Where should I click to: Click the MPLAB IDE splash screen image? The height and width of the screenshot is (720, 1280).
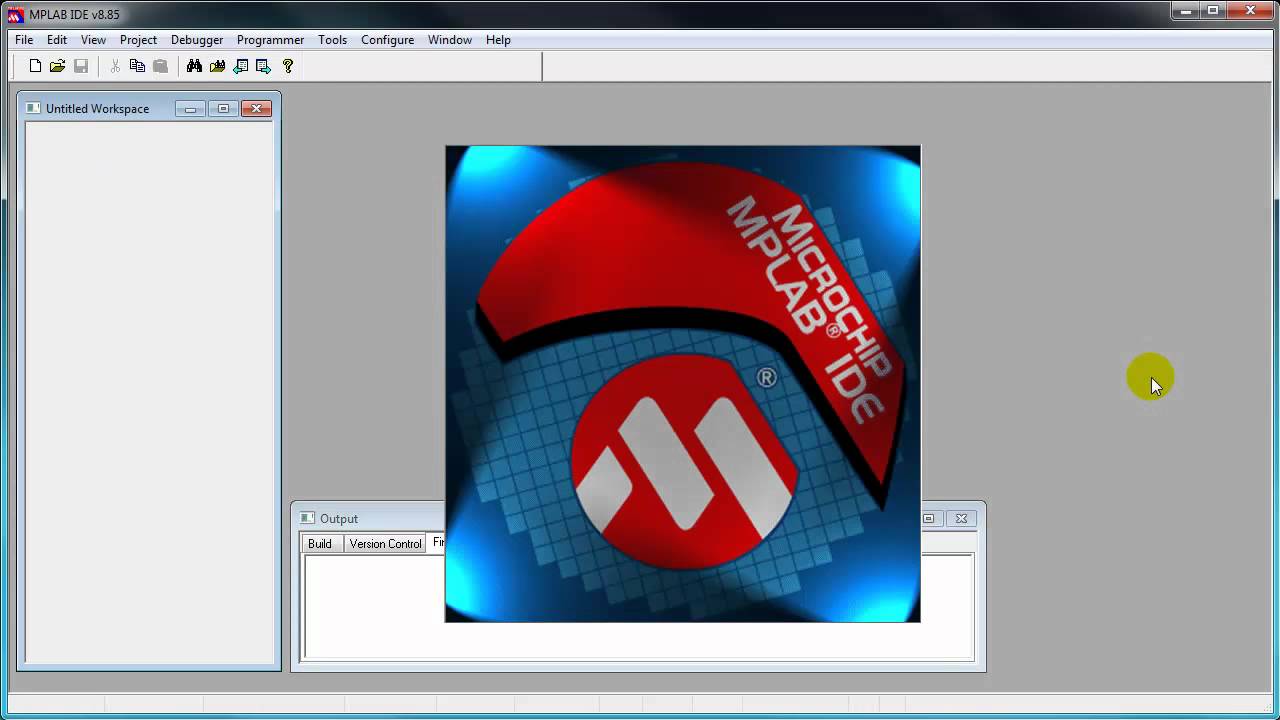click(x=683, y=384)
